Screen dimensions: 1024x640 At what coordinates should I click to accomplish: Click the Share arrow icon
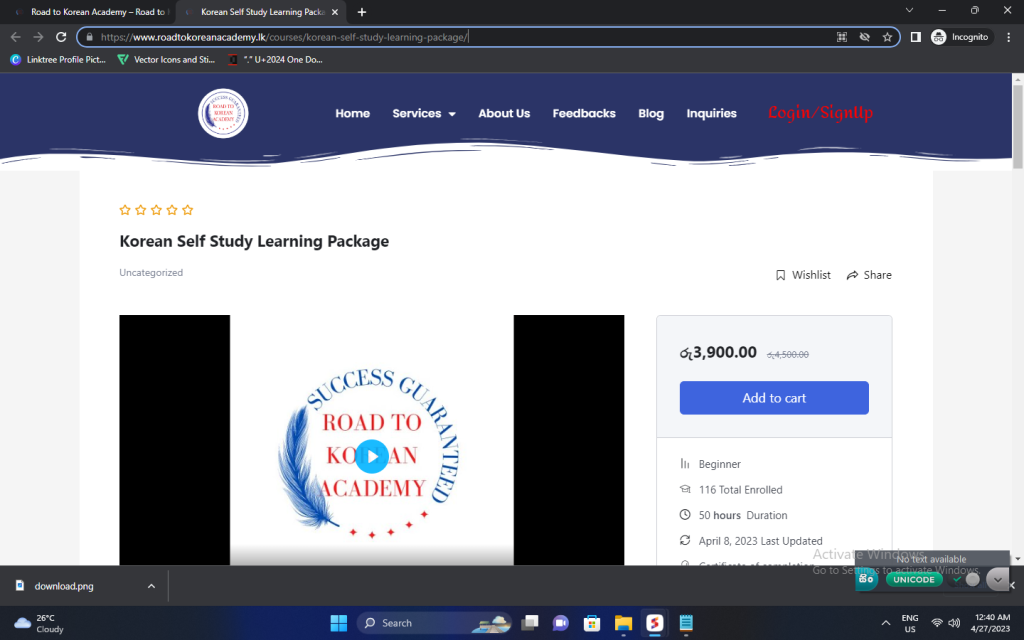click(x=852, y=275)
